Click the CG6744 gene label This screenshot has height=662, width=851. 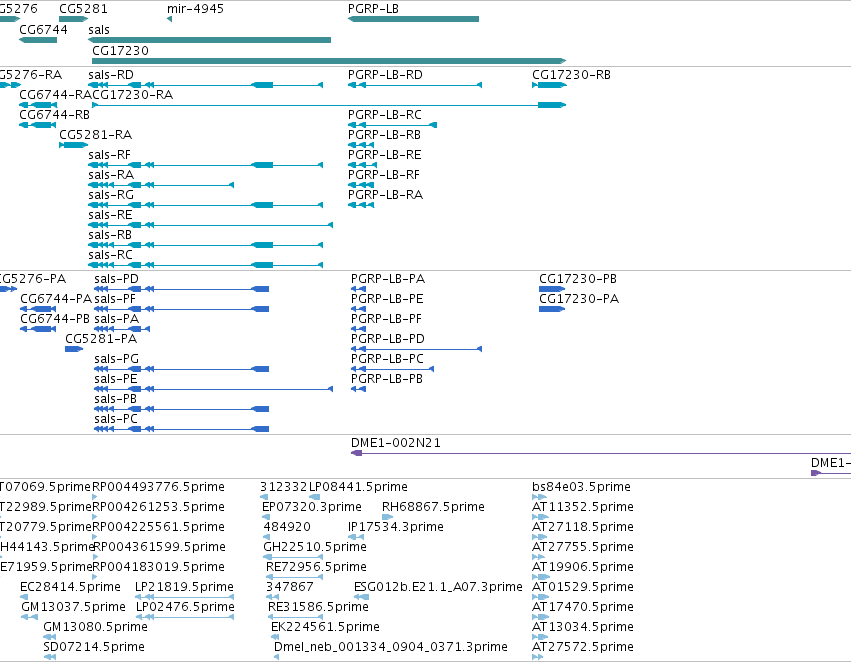click(x=43, y=29)
